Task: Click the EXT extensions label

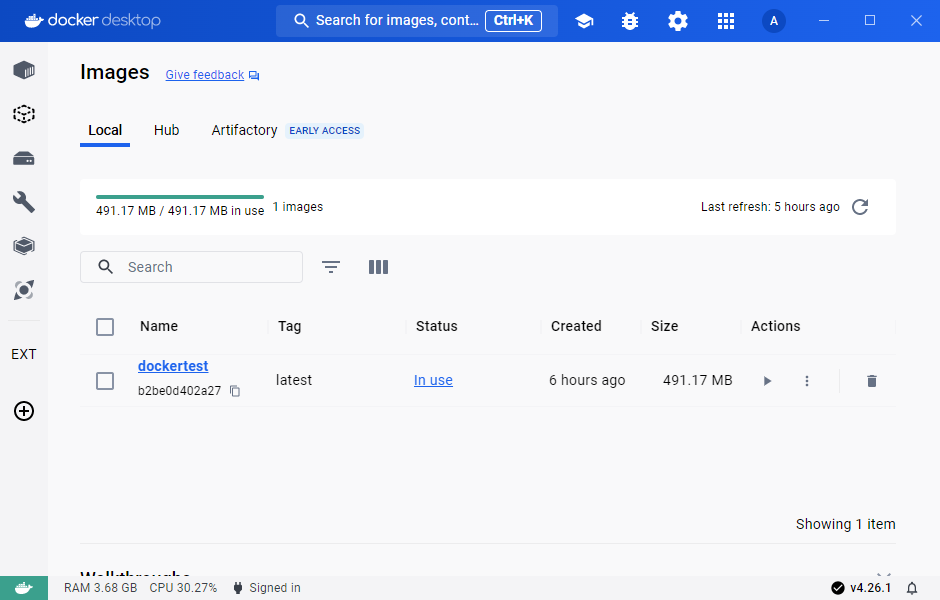Action: pyautogui.click(x=24, y=354)
